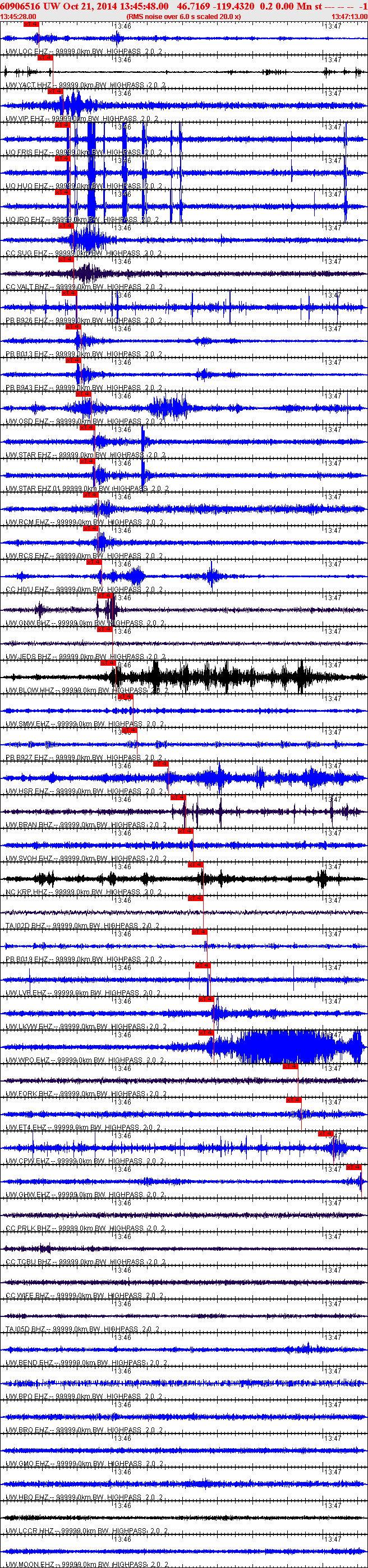Select the pick flag on NC KRP trace
This screenshot has width=368, height=1568.
pos(195,865)
